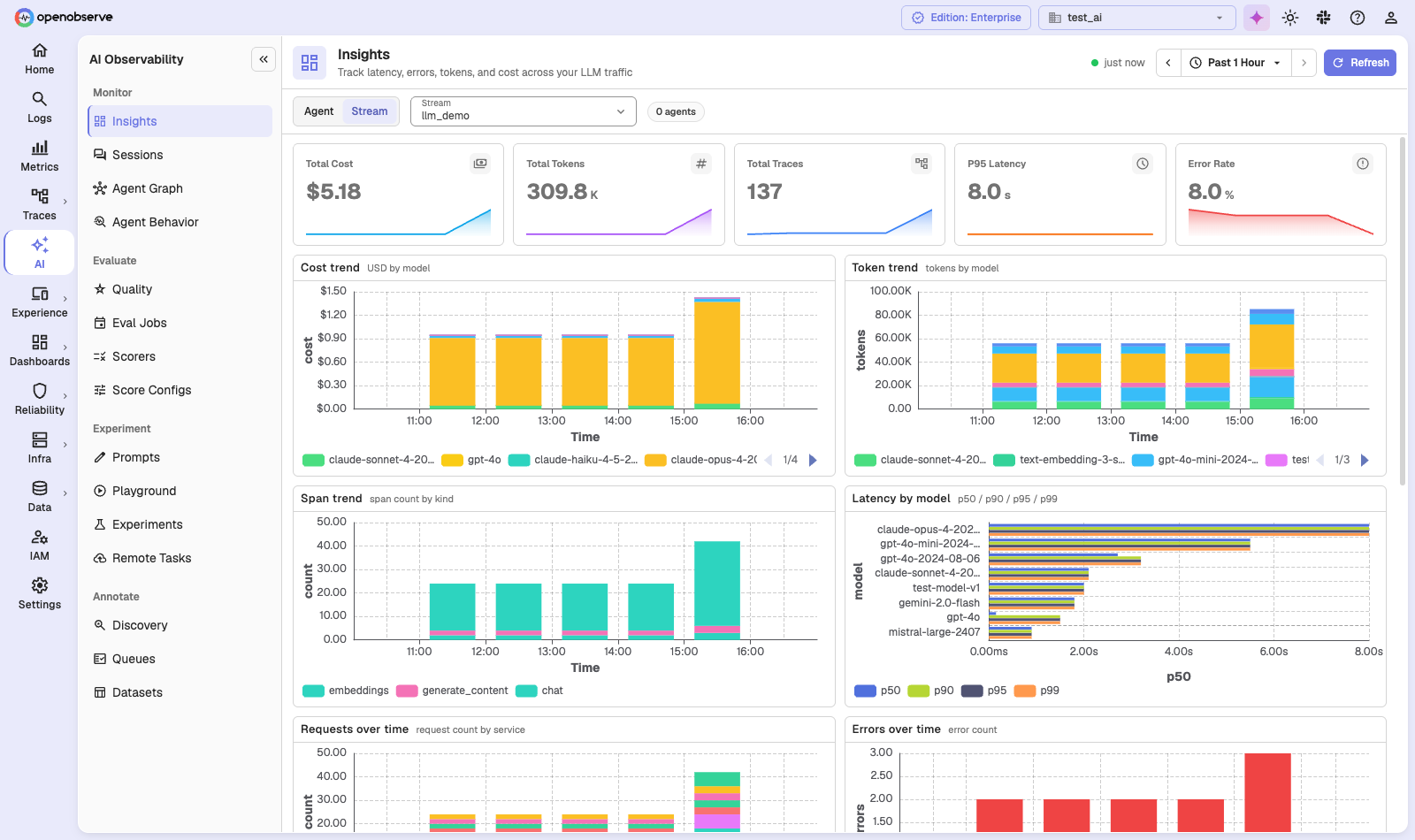Open Metrics from the sidebar
This screenshot has width=1415, height=840.
tap(40, 157)
